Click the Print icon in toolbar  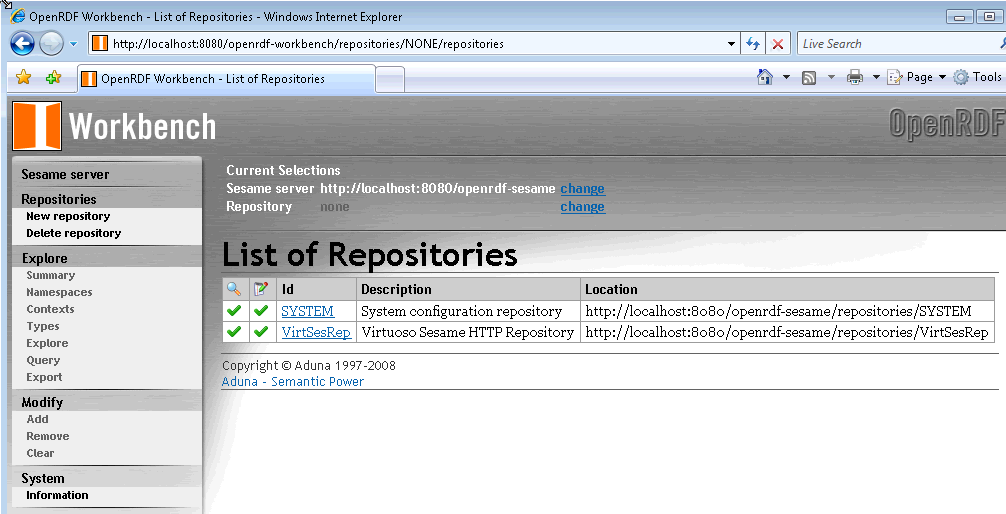[855, 77]
